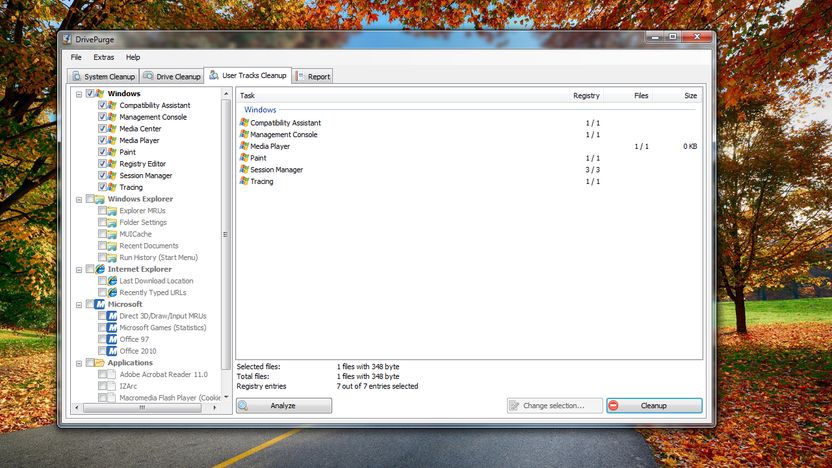Screen dimensions: 832x468
Task: Click the M icon beside Office 2010
Action: click(112, 351)
